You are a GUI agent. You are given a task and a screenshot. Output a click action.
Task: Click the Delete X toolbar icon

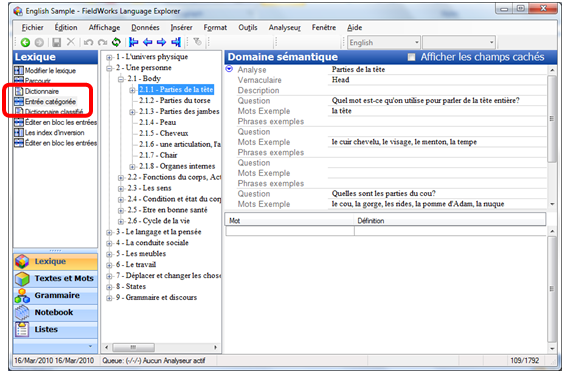[71, 42]
